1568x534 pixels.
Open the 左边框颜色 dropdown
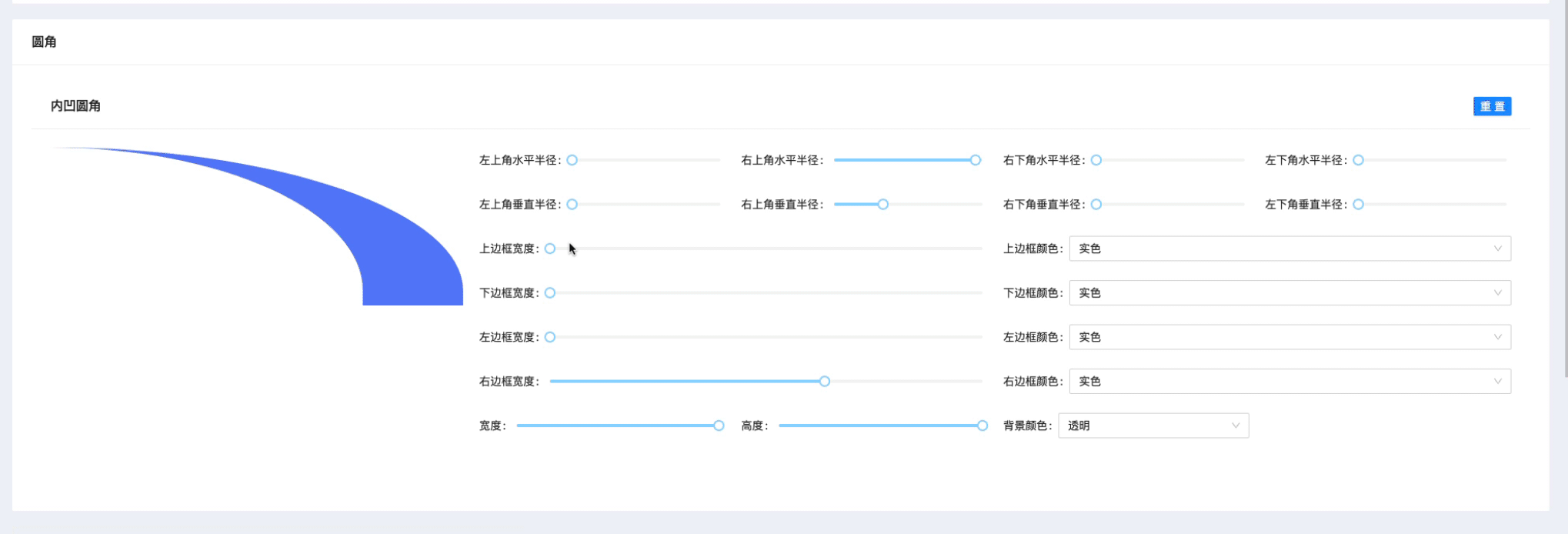click(1290, 337)
